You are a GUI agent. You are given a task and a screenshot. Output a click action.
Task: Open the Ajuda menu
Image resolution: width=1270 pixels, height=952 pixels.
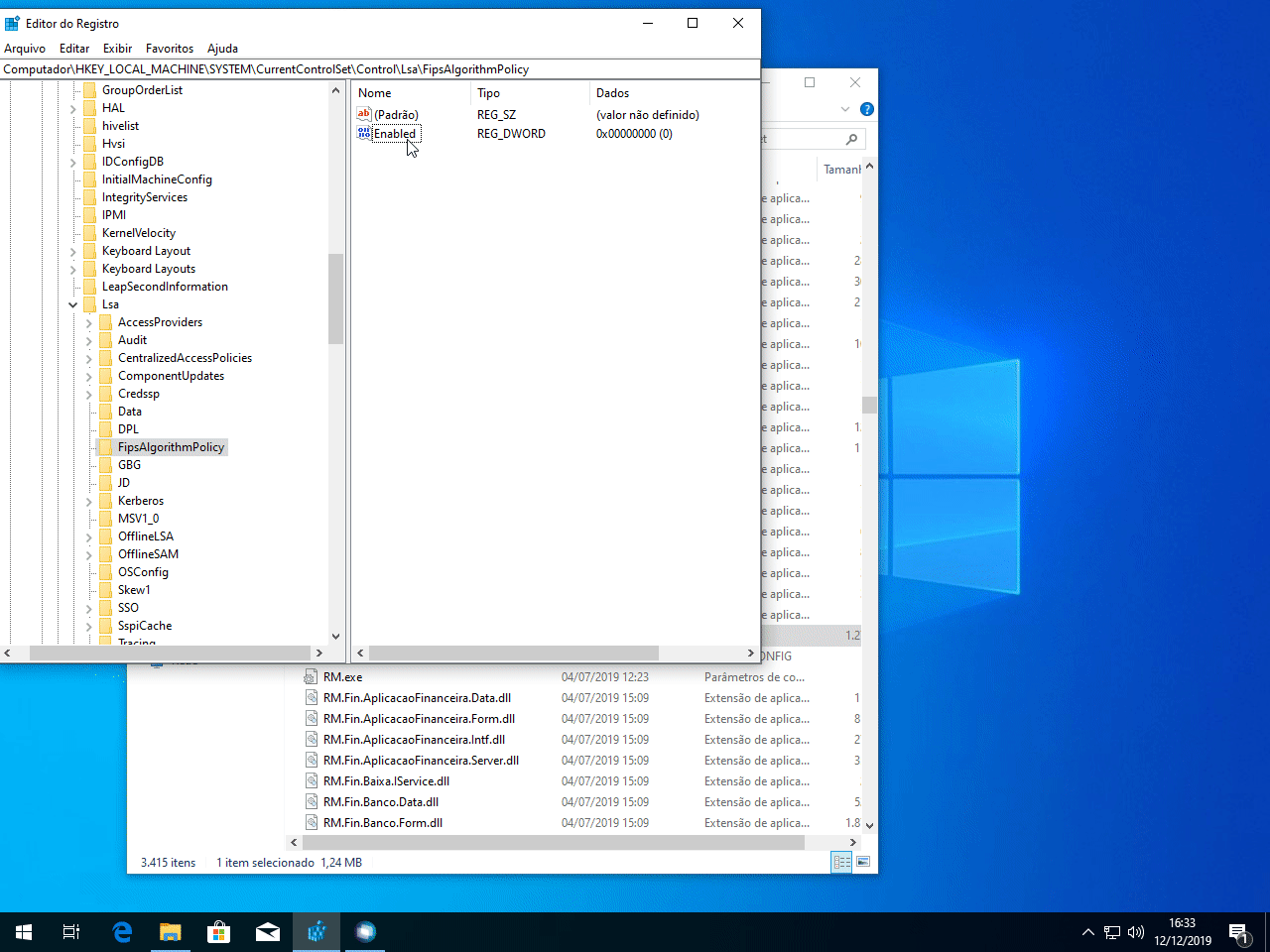(x=222, y=48)
